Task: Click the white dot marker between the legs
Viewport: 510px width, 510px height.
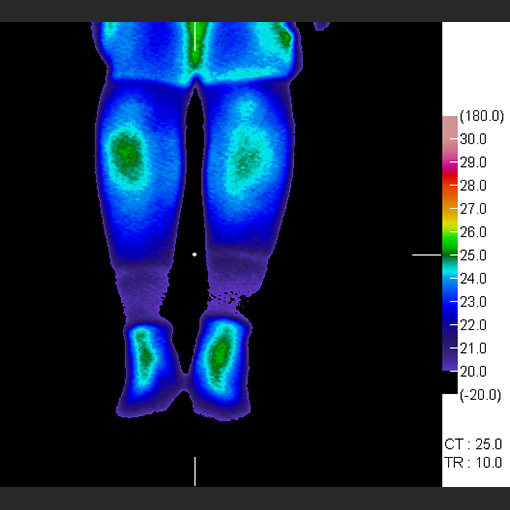Action: pos(194,255)
